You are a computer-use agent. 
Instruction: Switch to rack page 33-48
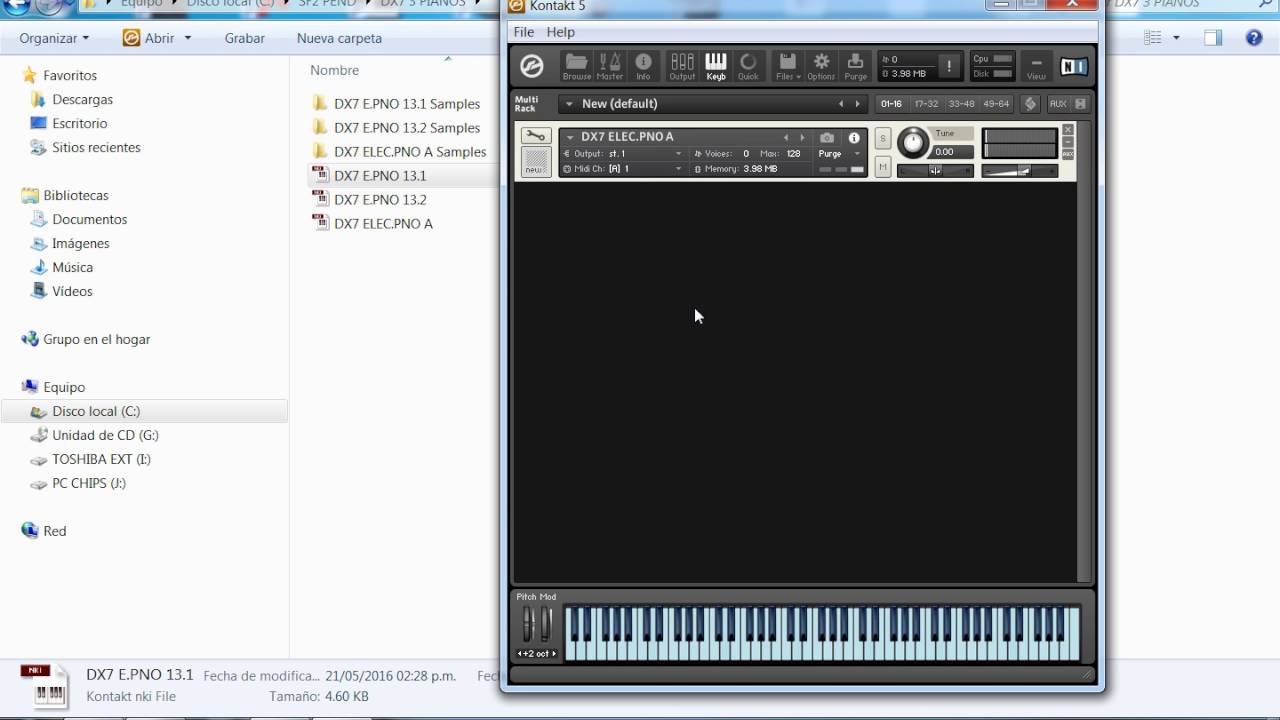[x=962, y=104]
